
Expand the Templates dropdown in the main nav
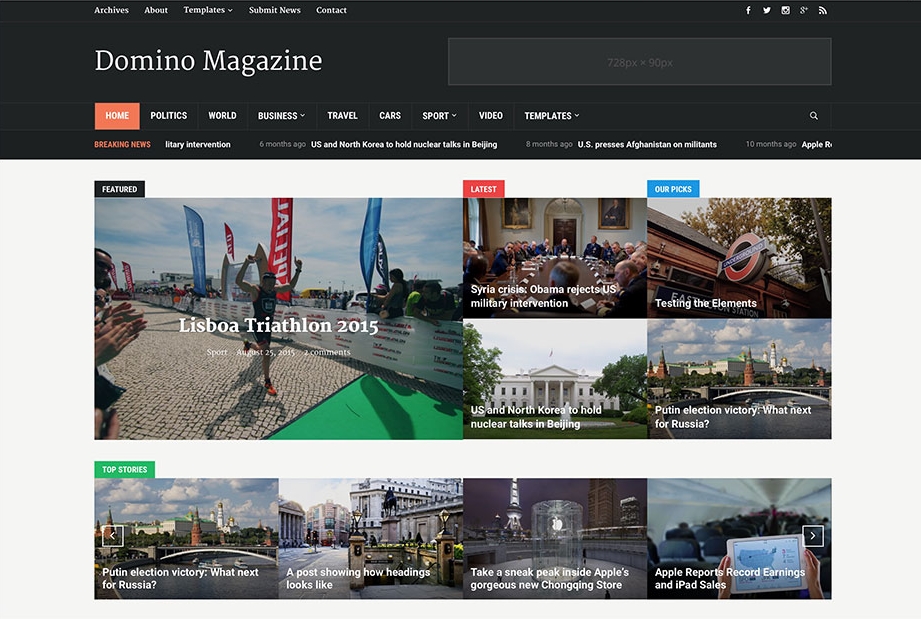pos(552,116)
